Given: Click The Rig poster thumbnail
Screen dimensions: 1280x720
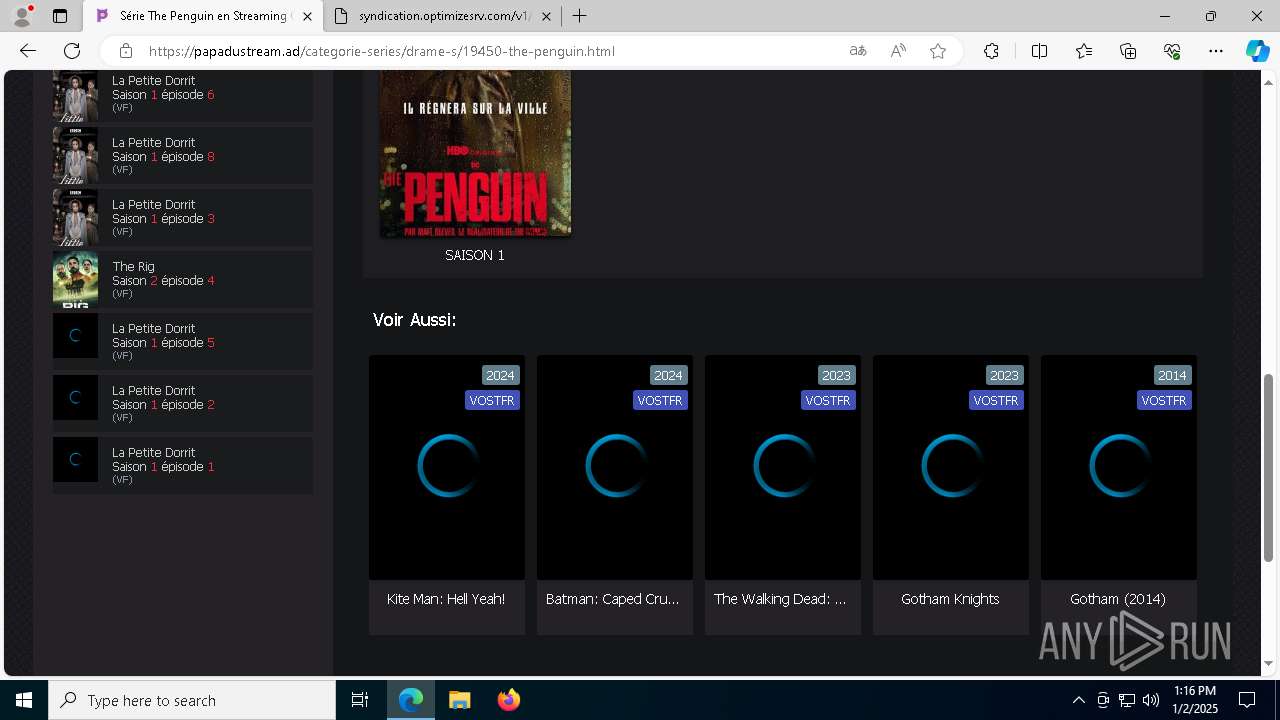Looking at the screenshot, I should click(x=75, y=280).
